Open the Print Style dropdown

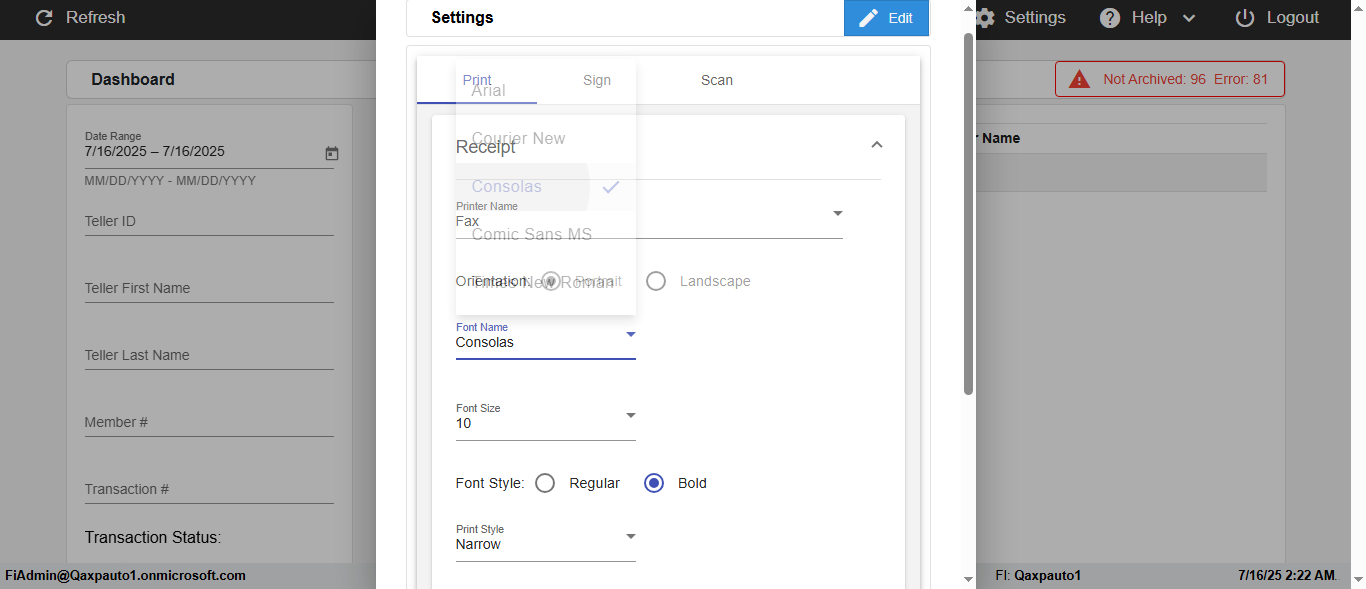click(630, 536)
